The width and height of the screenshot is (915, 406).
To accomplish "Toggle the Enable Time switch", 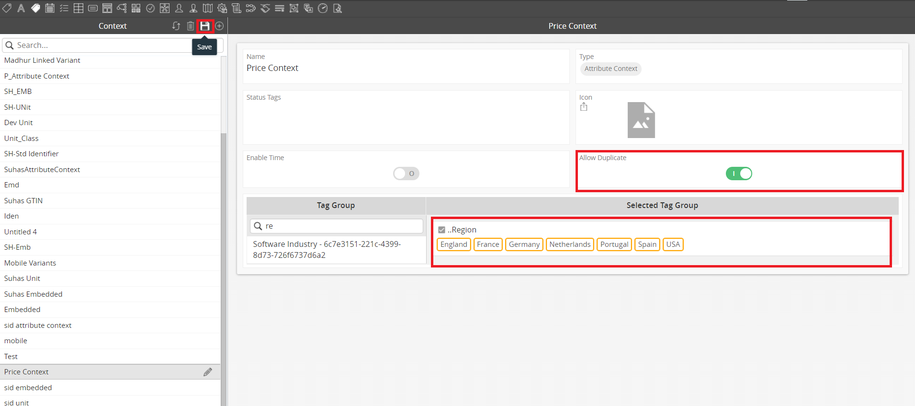I will [x=406, y=173].
